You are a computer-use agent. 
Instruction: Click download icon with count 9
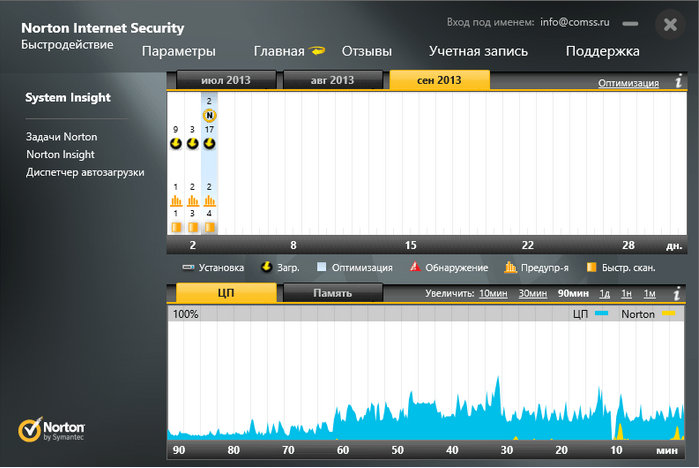pyautogui.click(x=176, y=144)
